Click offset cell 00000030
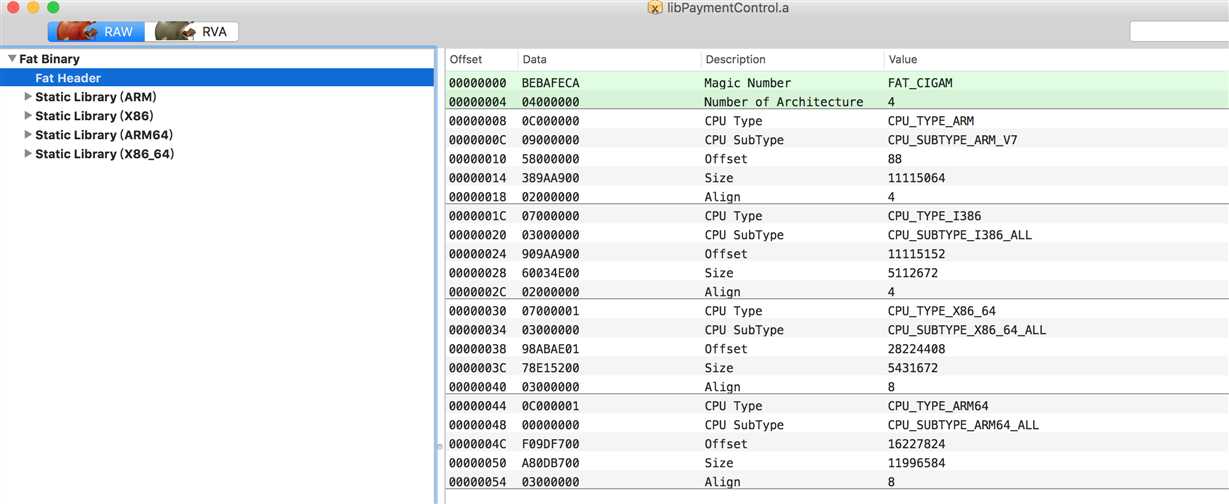This screenshot has height=504, width=1229. (x=477, y=311)
